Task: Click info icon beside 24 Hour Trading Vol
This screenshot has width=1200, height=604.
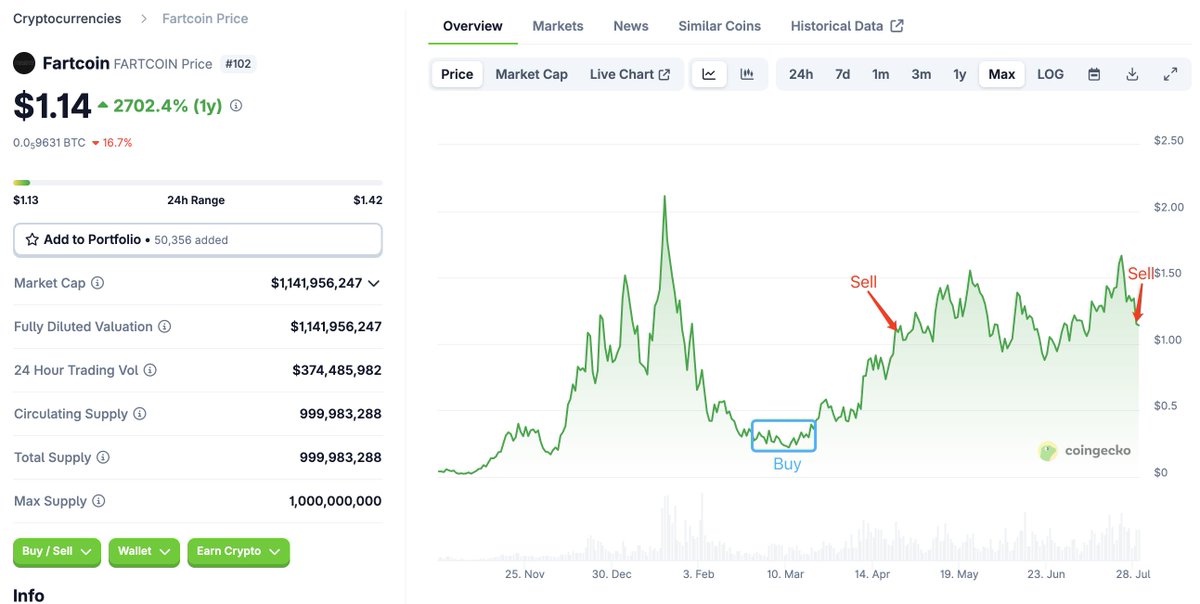Action: pos(150,370)
